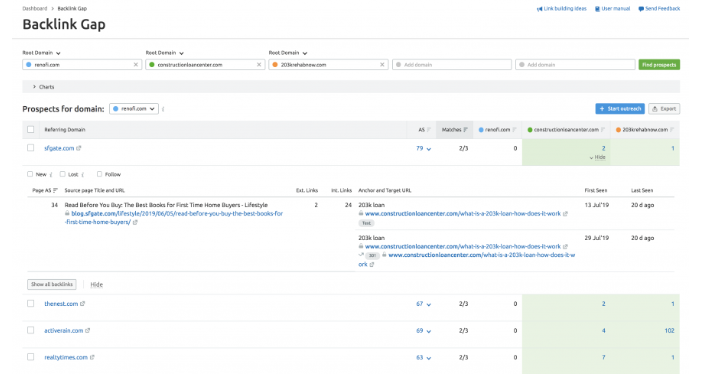Open external link icon next to sfgate.com
This screenshot has width=728, height=380.
point(78,148)
